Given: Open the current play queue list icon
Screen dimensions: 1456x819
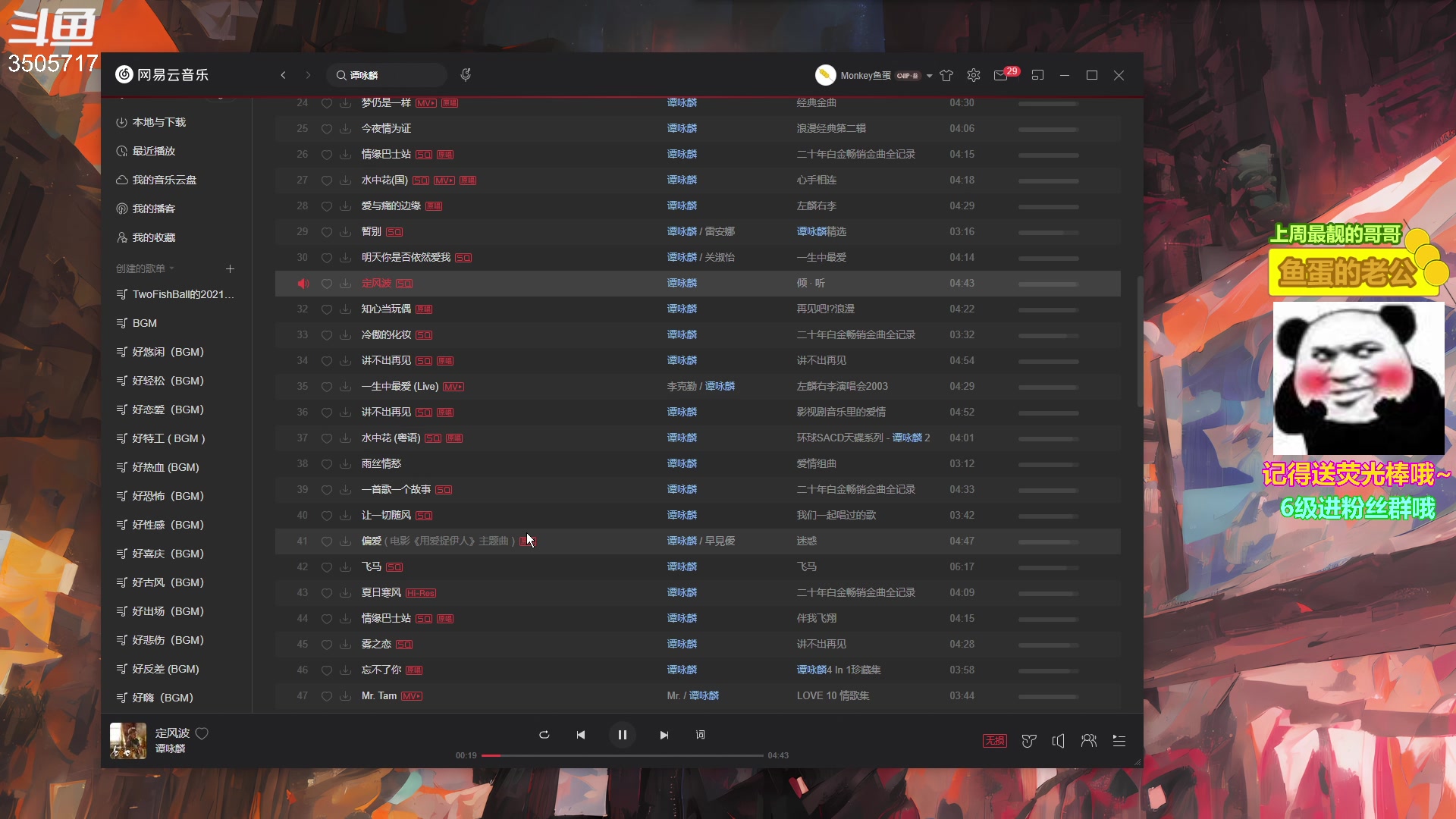Looking at the screenshot, I should (1119, 741).
